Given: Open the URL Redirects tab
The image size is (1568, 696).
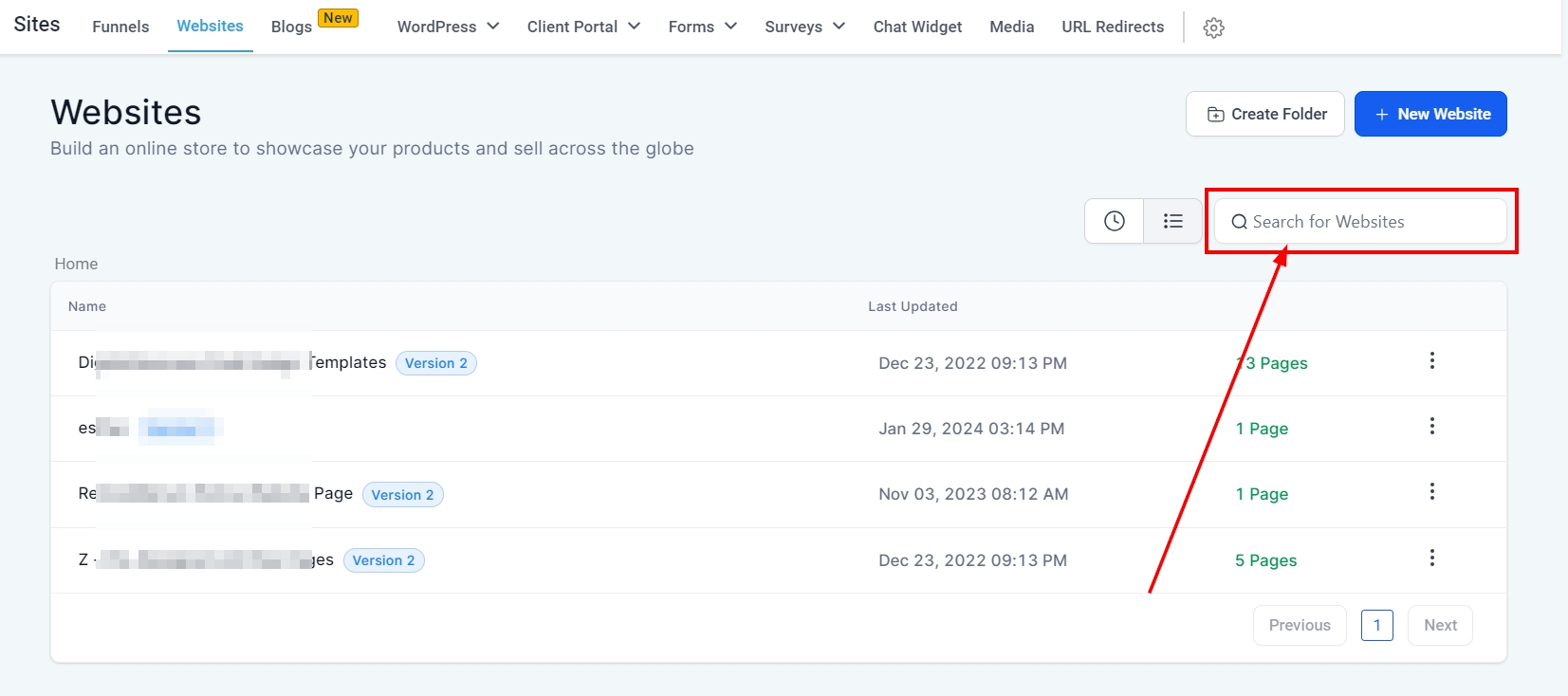Looking at the screenshot, I should click(1113, 27).
